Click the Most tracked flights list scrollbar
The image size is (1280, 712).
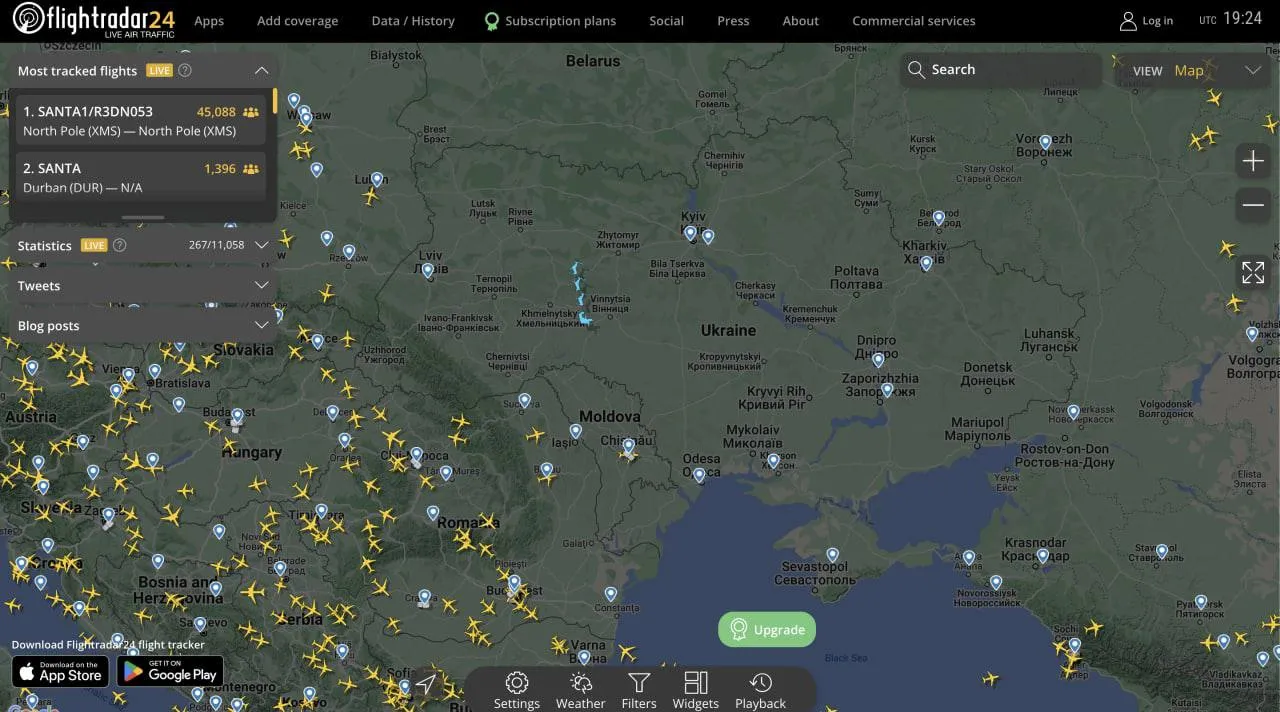pyautogui.click(x=275, y=103)
